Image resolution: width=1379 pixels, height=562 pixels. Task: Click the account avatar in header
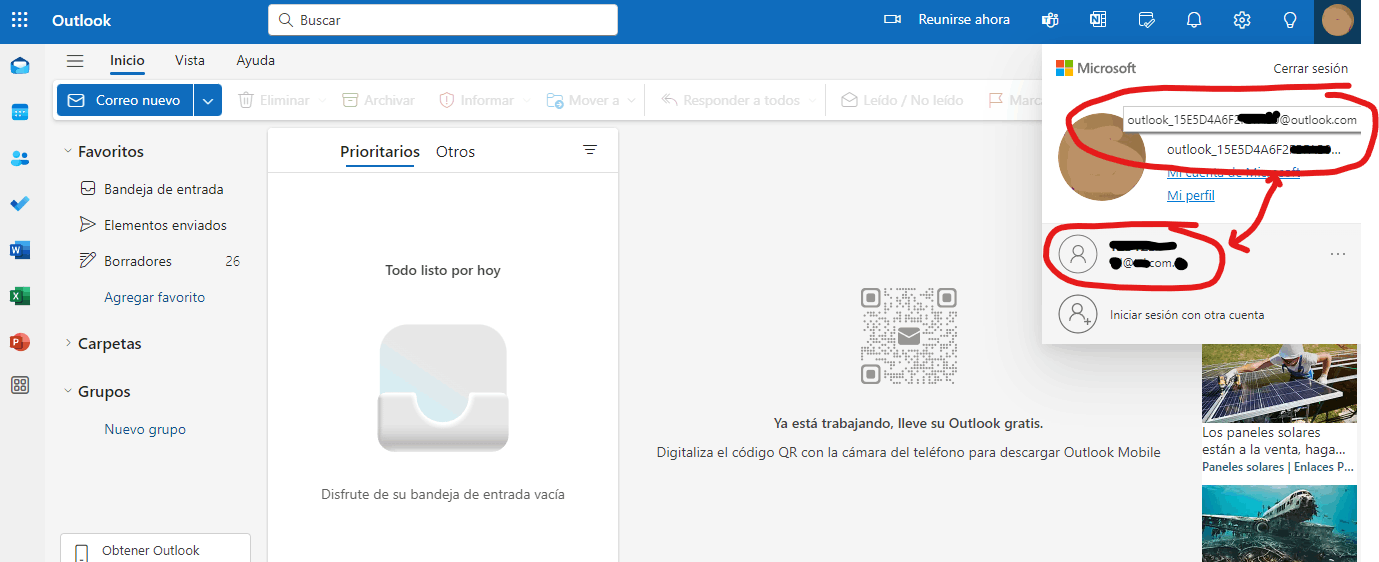click(x=1337, y=20)
